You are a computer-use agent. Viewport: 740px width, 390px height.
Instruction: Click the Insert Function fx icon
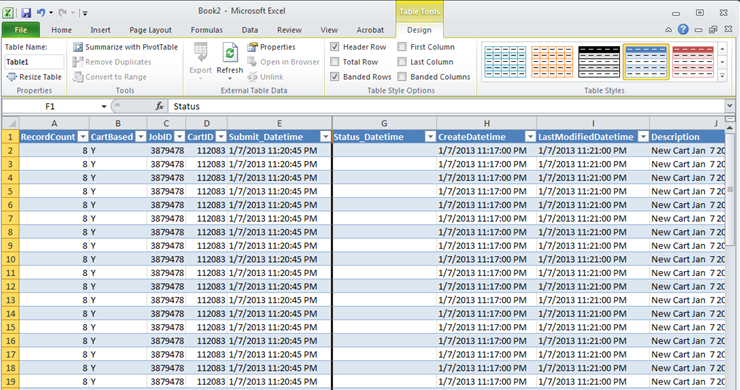click(160, 107)
